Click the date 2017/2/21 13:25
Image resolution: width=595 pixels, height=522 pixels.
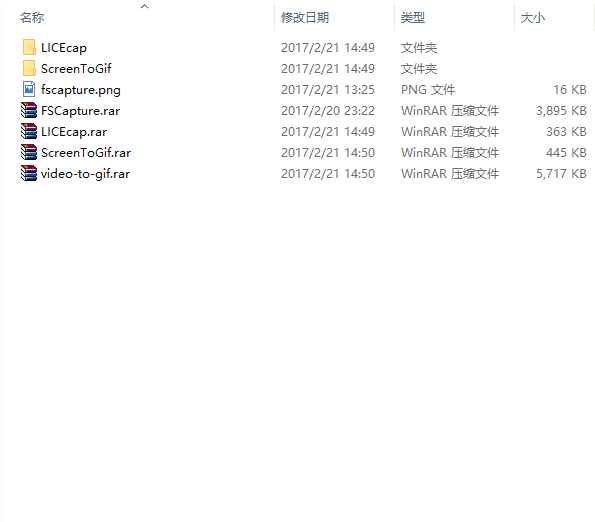click(328, 90)
